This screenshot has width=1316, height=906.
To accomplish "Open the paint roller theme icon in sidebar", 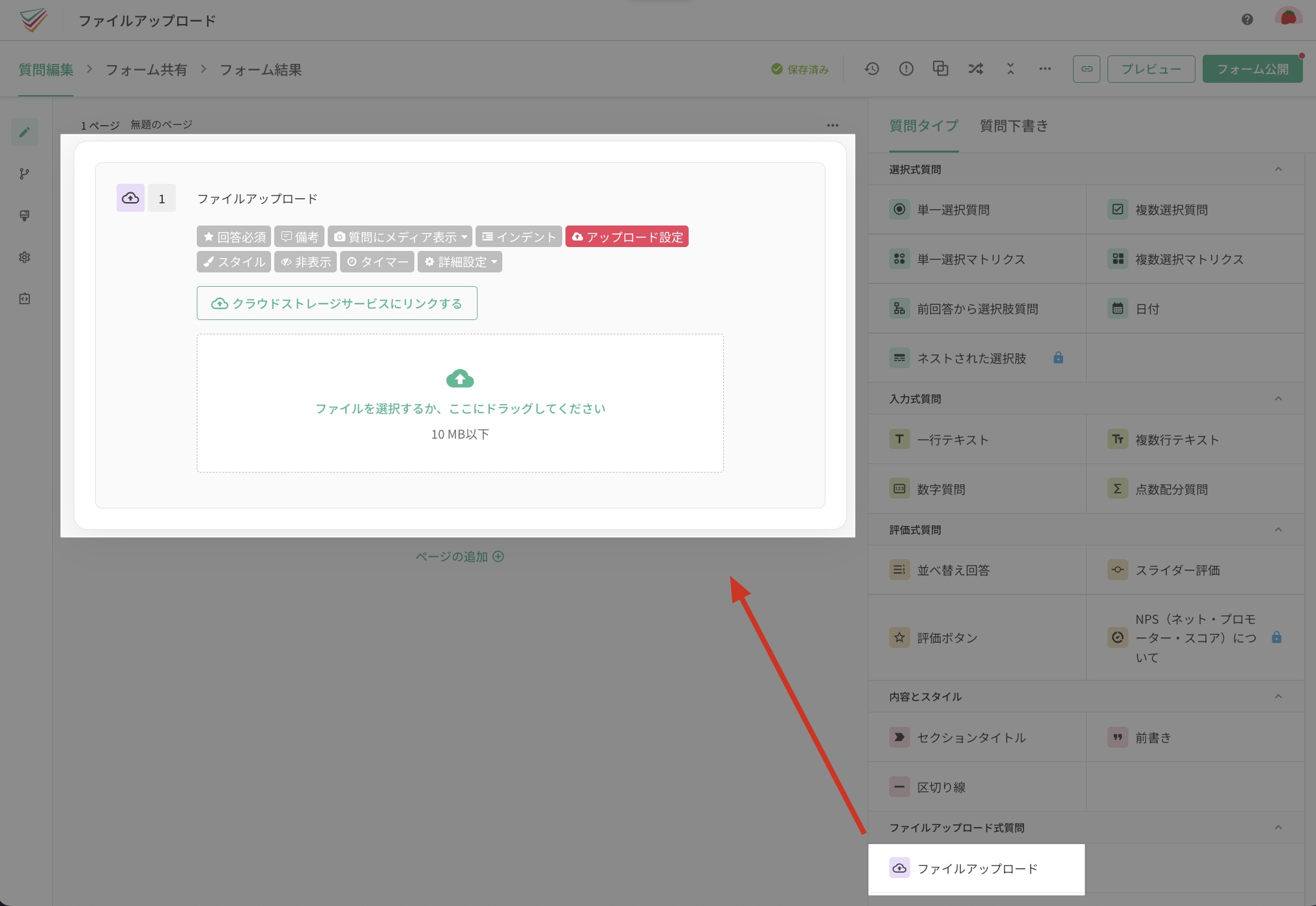I will [25, 216].
